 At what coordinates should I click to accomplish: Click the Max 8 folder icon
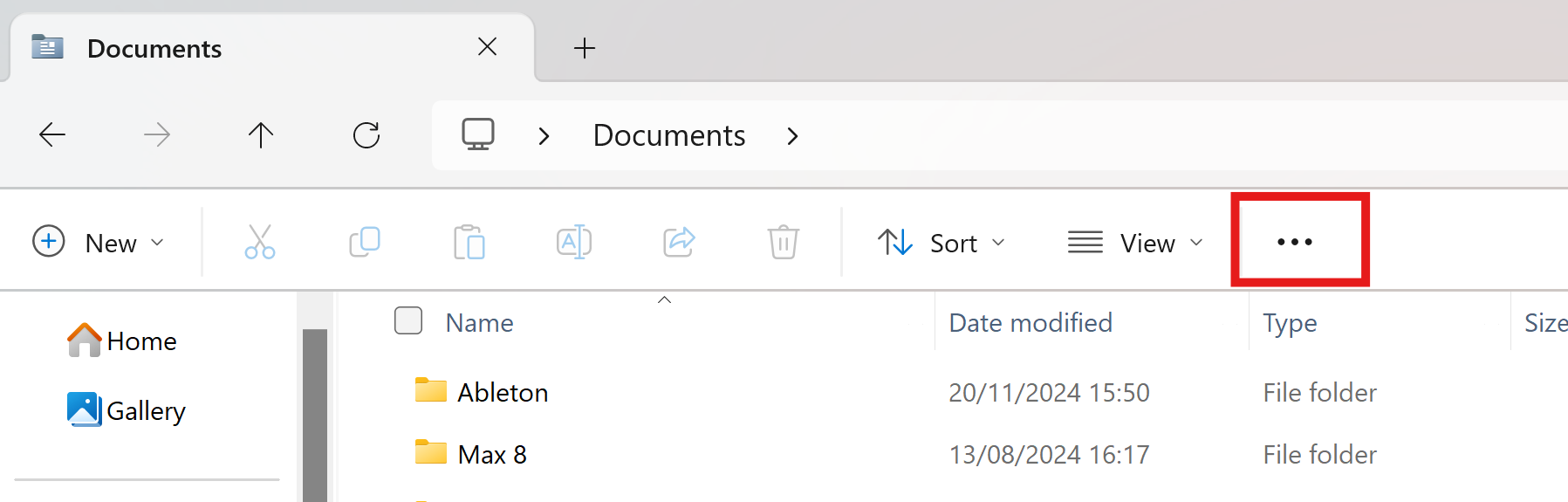point(431,452)
